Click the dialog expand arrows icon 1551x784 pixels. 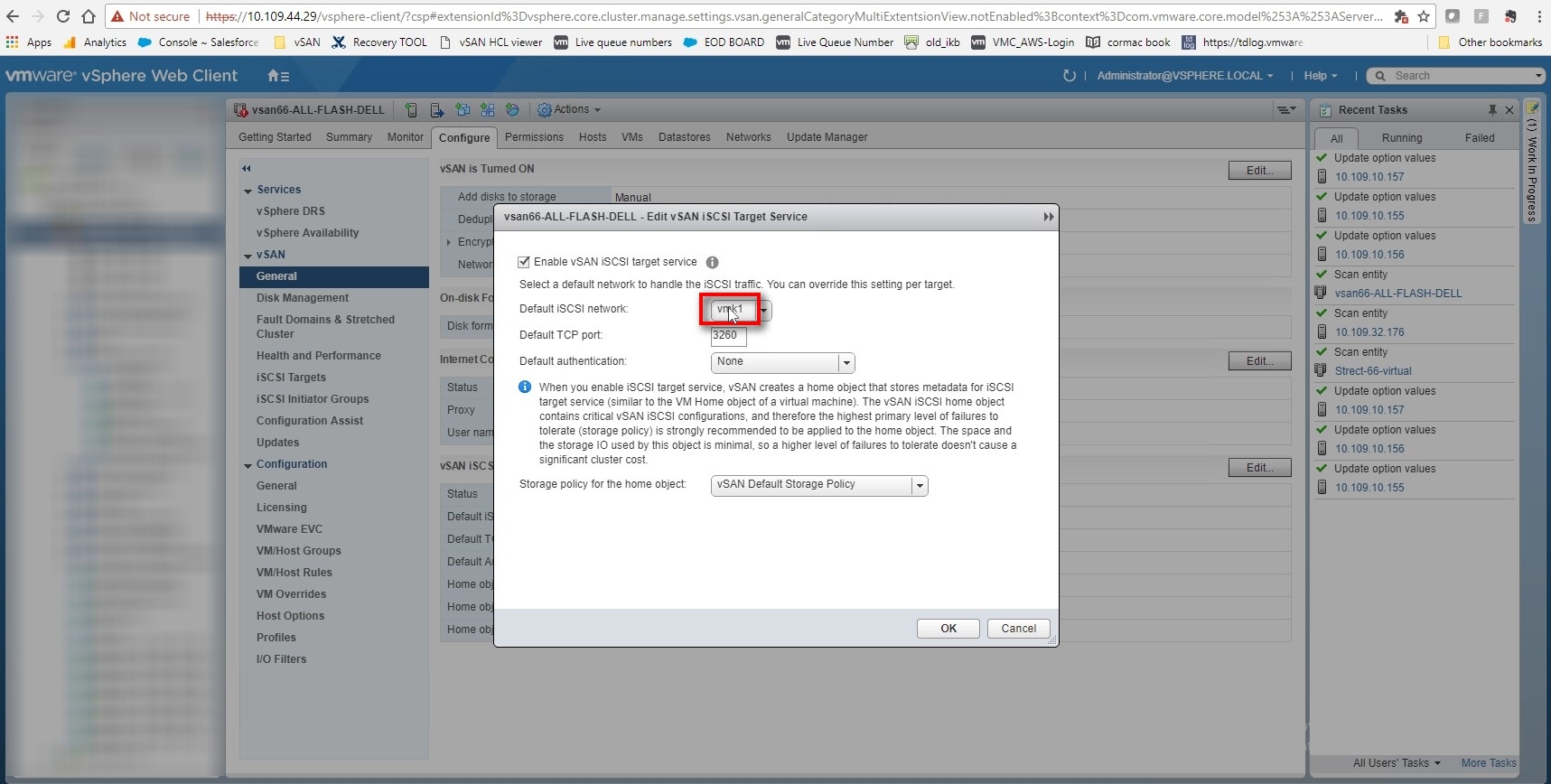[1048, 217]
